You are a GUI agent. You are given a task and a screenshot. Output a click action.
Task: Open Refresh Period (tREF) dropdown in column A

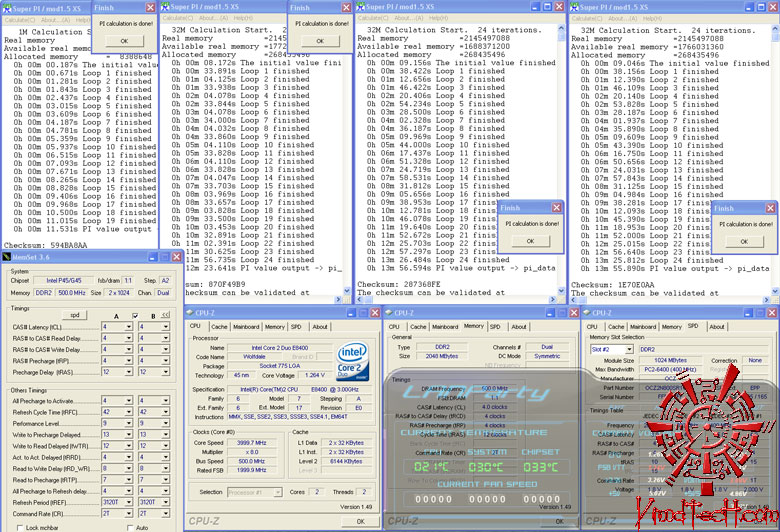pos(129,502)
